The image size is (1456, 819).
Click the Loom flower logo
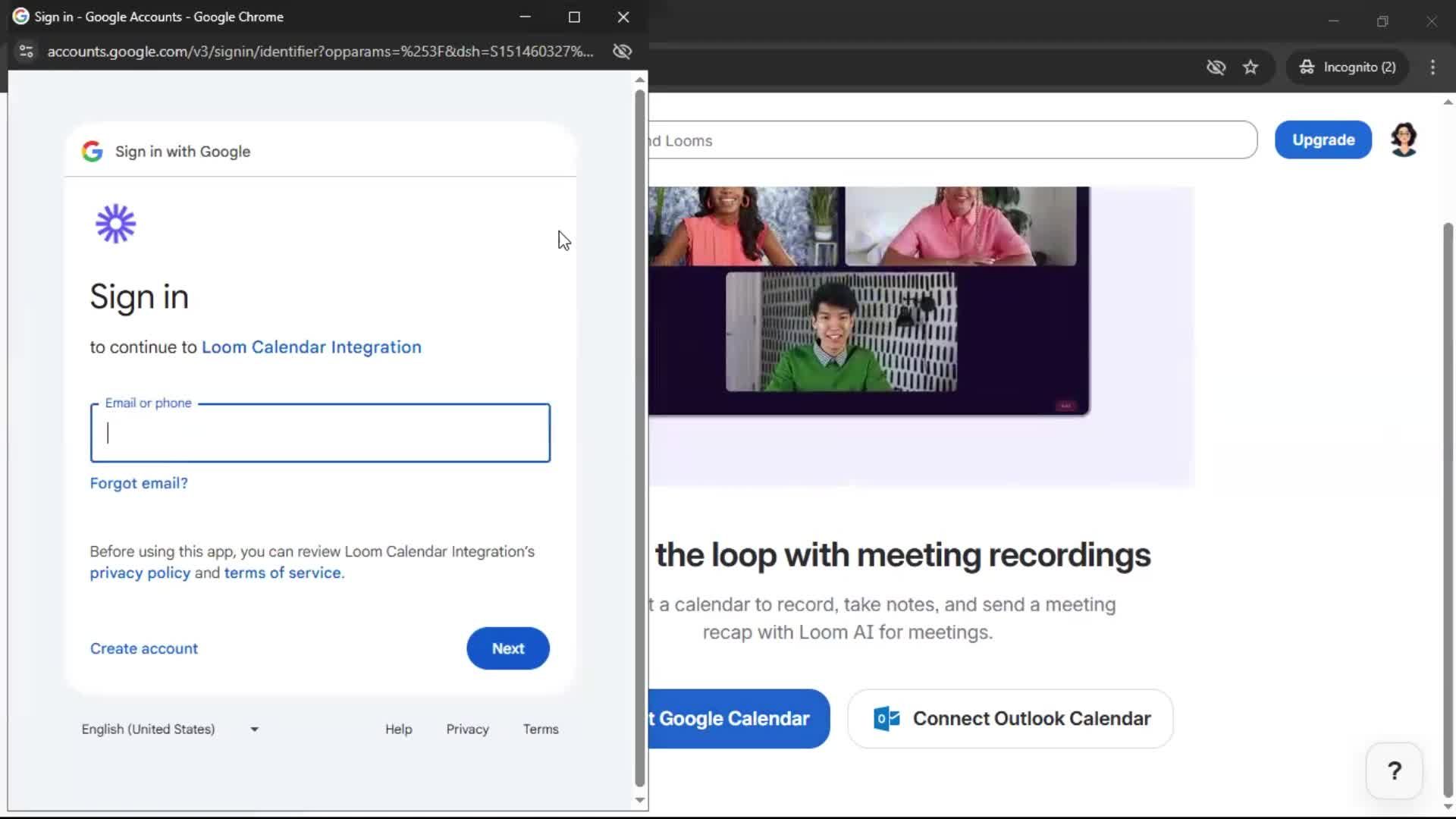[115, 223]
